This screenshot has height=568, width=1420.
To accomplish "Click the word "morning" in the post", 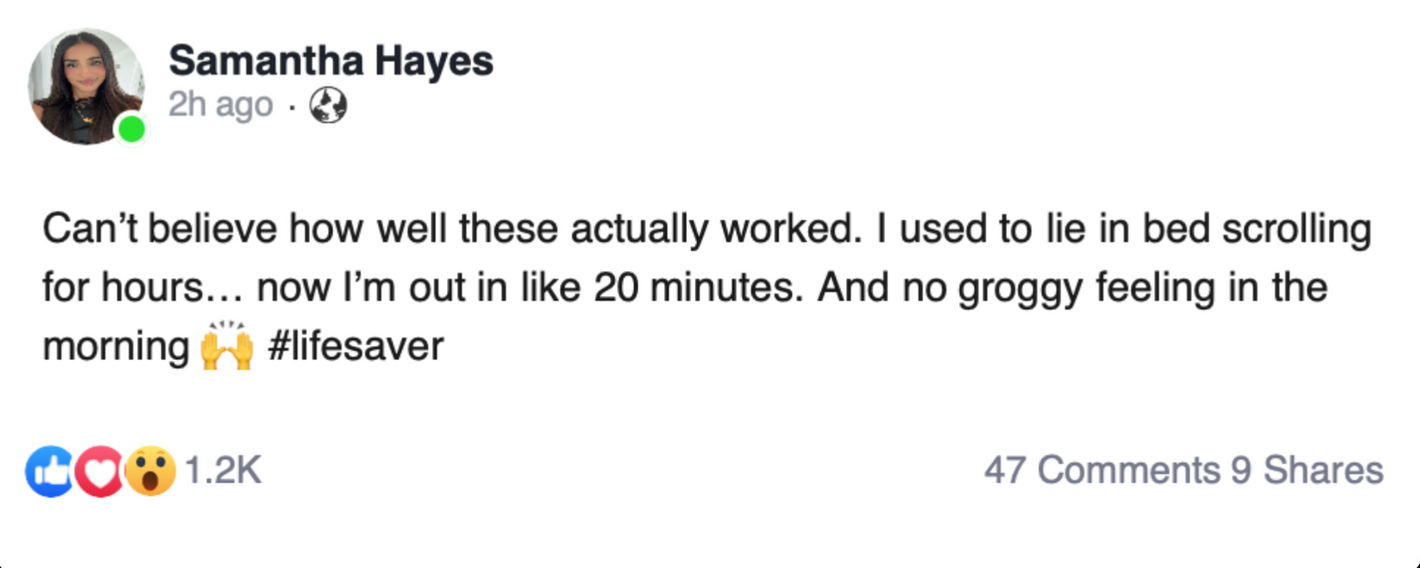I will [x=115, y=347].
